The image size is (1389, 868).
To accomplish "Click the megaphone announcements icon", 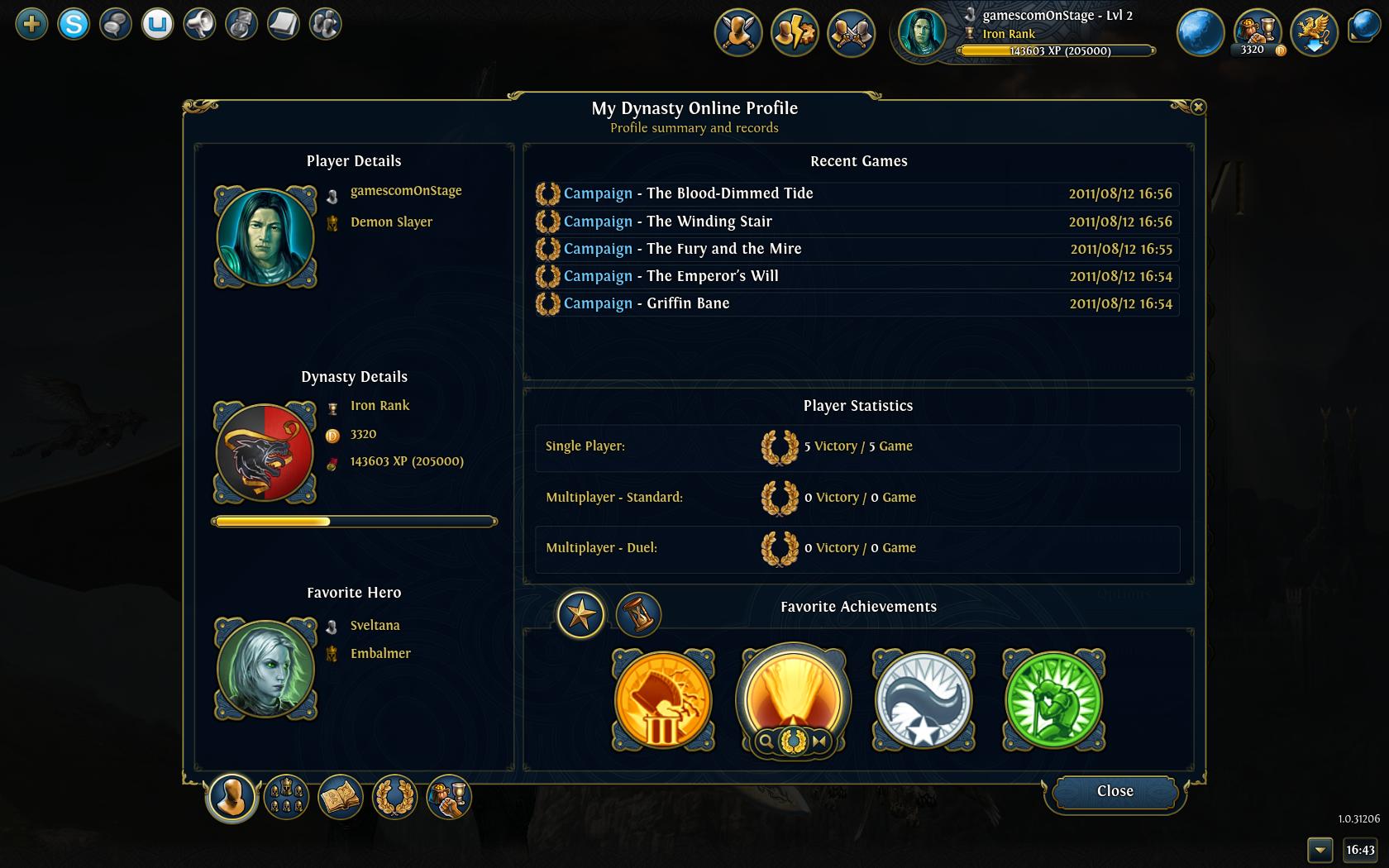I will (x=199, y=24).
